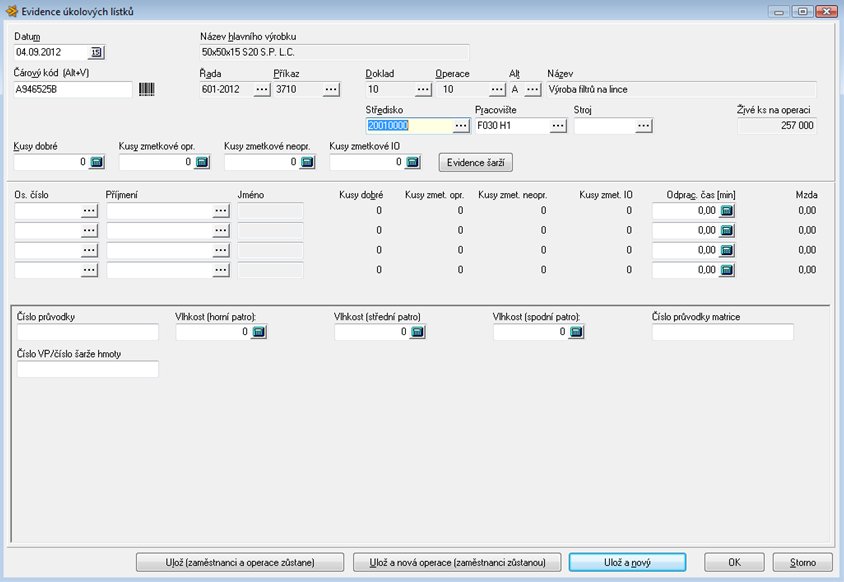Viewport: 844px width, 582px height.
Task: Click the Středisko input field
Action: [x=410, y=126]
